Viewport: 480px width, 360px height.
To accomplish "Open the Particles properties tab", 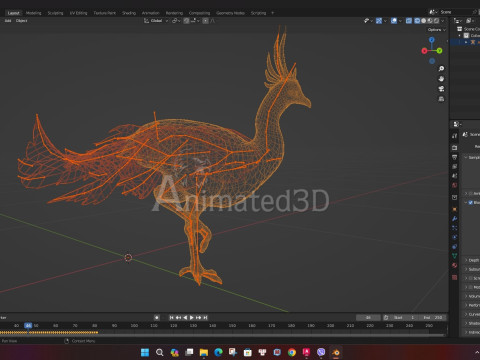I will pyautogui.click(x=454, y=228).
